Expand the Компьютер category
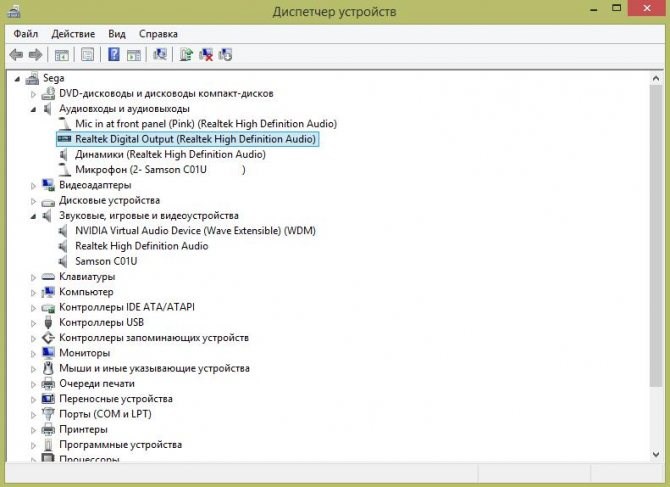Viewport: 670px width, 487px height. tap(33, 293)
